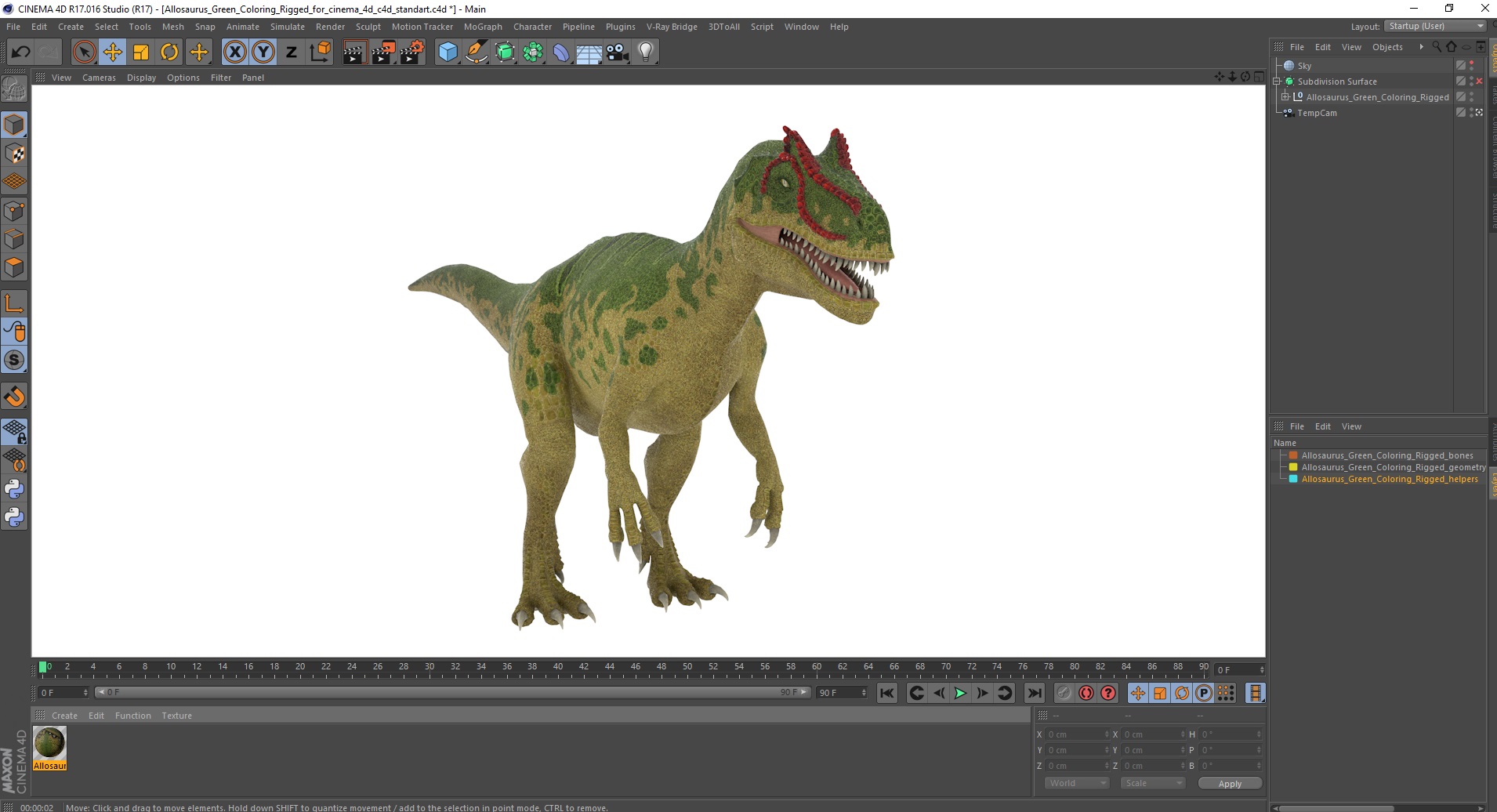Click the timeline end frame 90 F field
Image resolution: width=1497 pixels, height=812 pixels.
click(843, 693)
